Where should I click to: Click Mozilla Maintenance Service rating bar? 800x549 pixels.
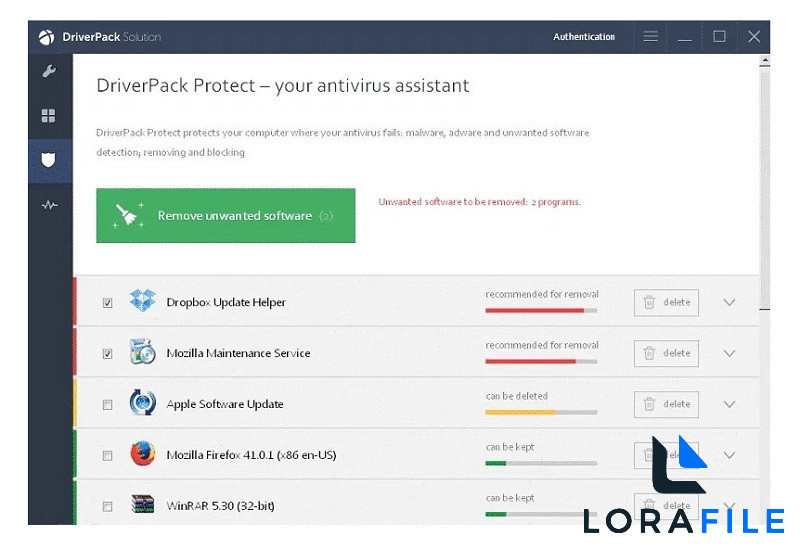click(541, 361)
